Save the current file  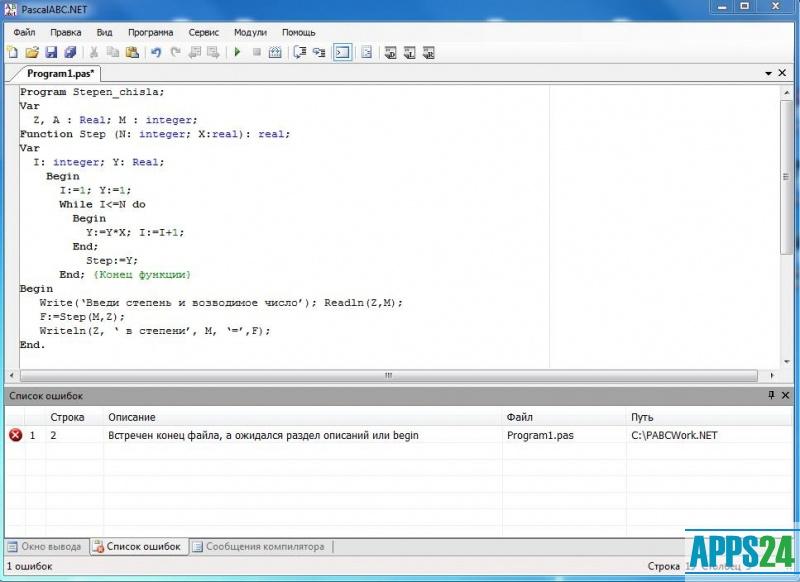point(51,52)
